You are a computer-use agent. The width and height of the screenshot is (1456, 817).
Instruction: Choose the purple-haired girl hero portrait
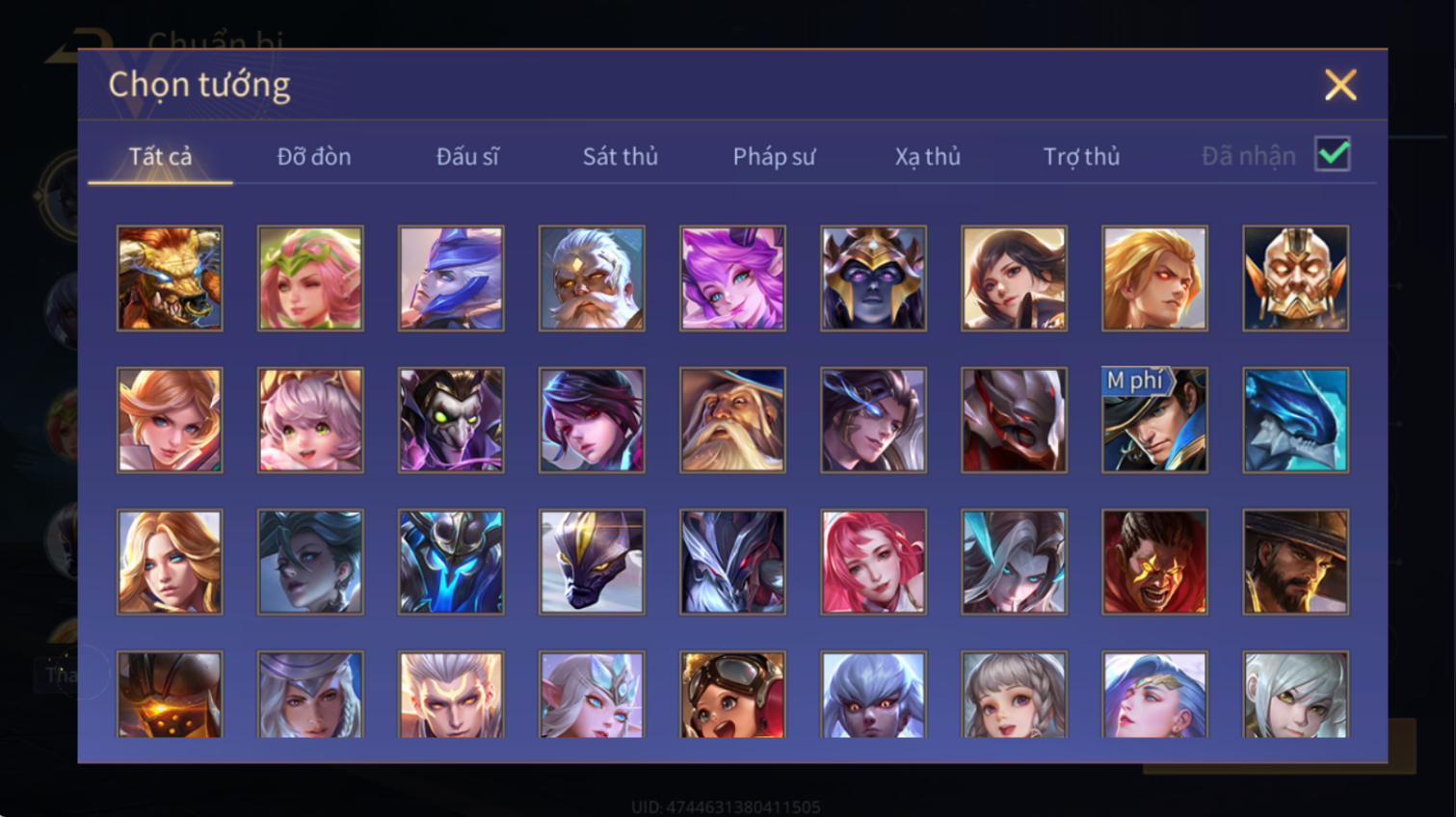pyautogui.click(x=732, y=278)
